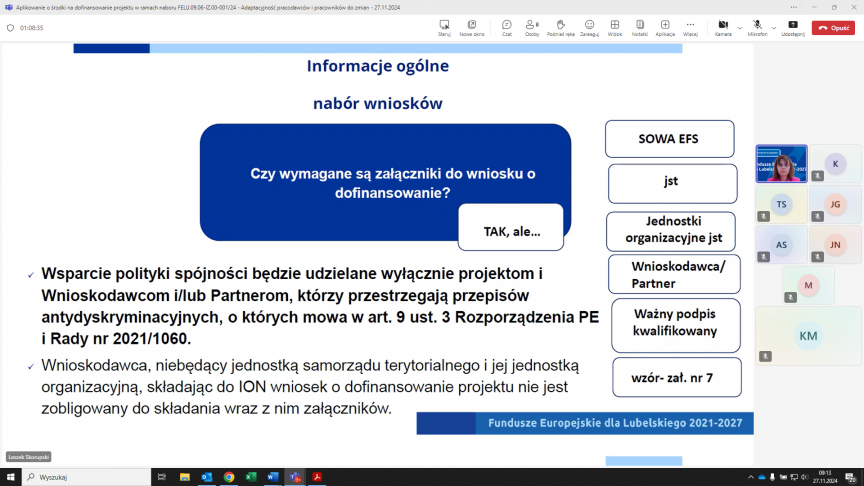Open the Czat panel
864x486 pixels.
tap(506, 28)
